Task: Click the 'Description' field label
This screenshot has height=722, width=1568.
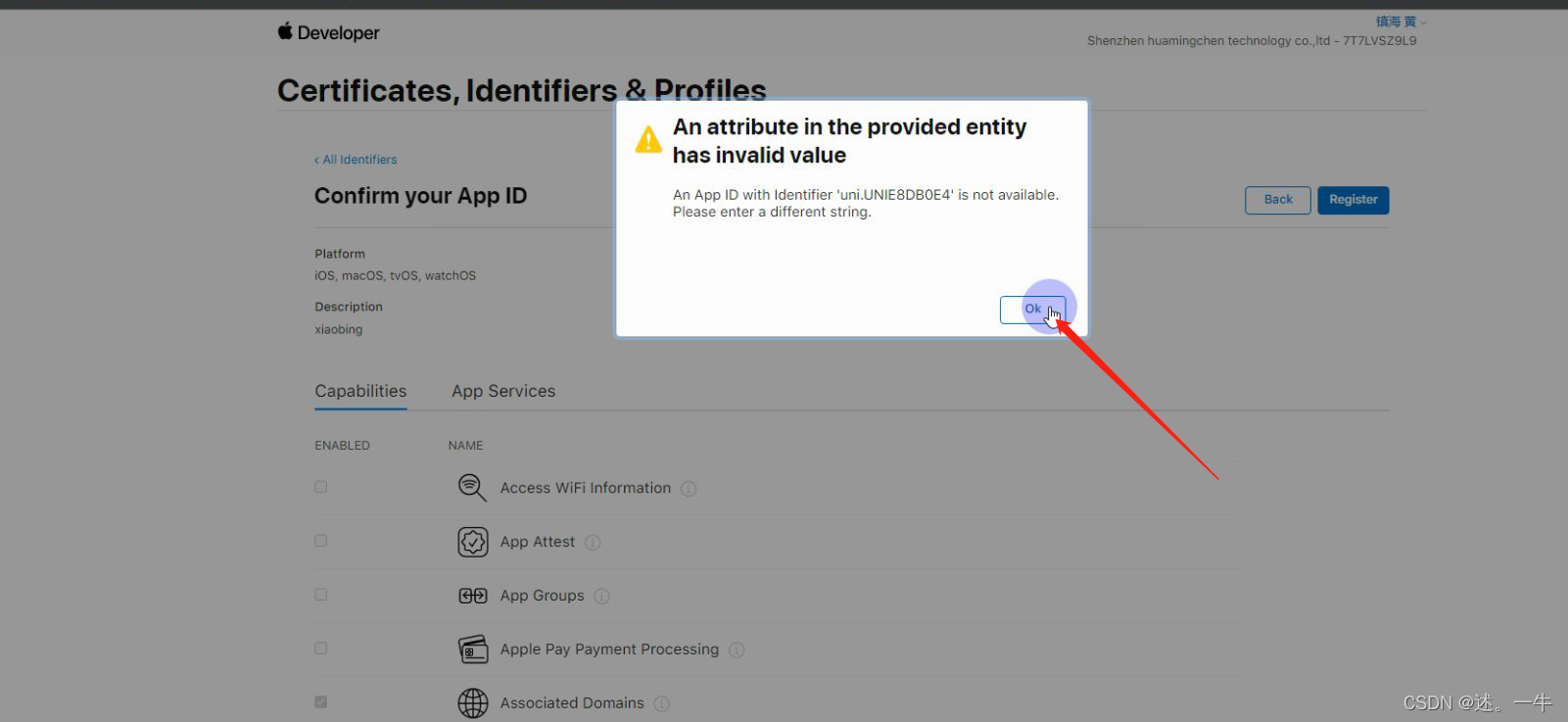Action: pos(349,307)
